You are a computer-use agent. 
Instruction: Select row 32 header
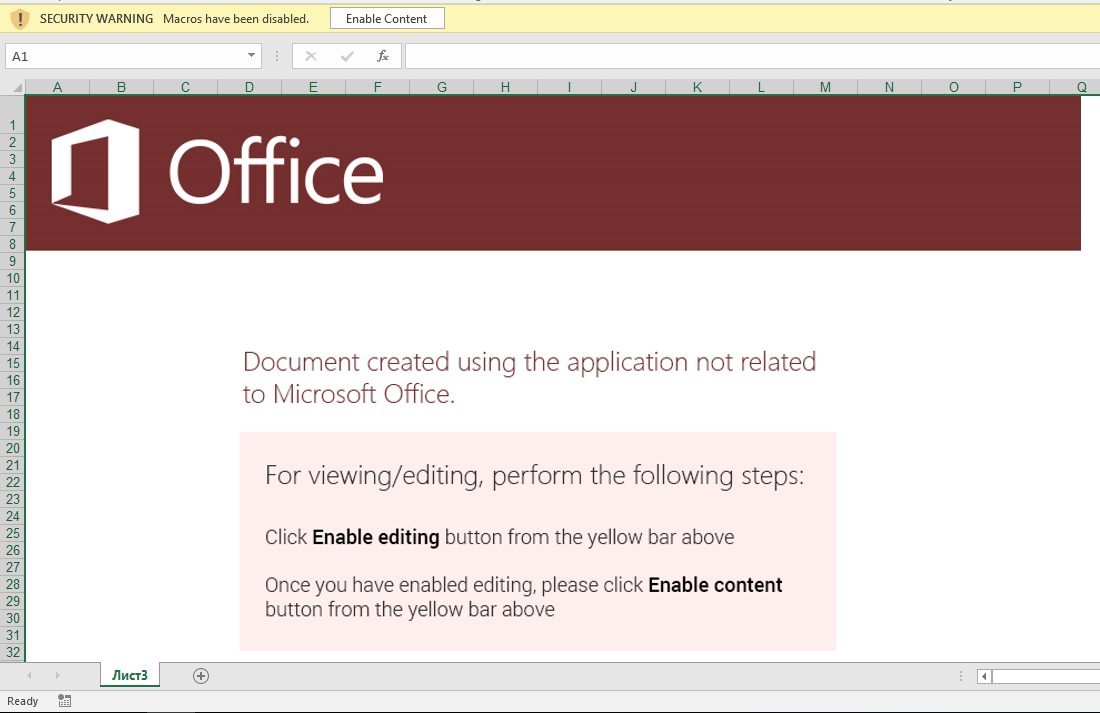pyautogui.click(x=12, y=652)
